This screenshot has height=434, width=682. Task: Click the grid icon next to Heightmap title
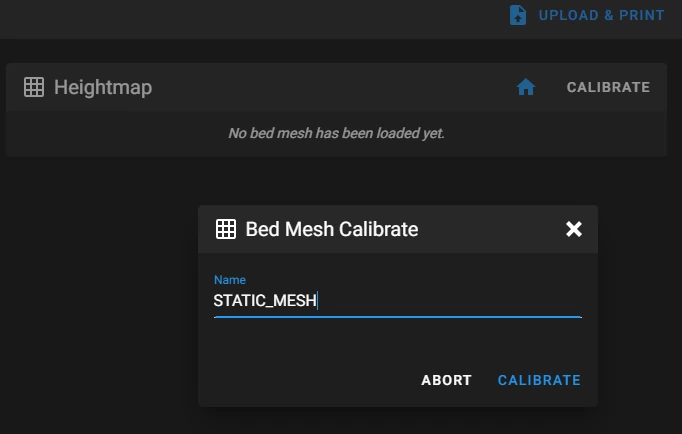(x=34, y=87)
